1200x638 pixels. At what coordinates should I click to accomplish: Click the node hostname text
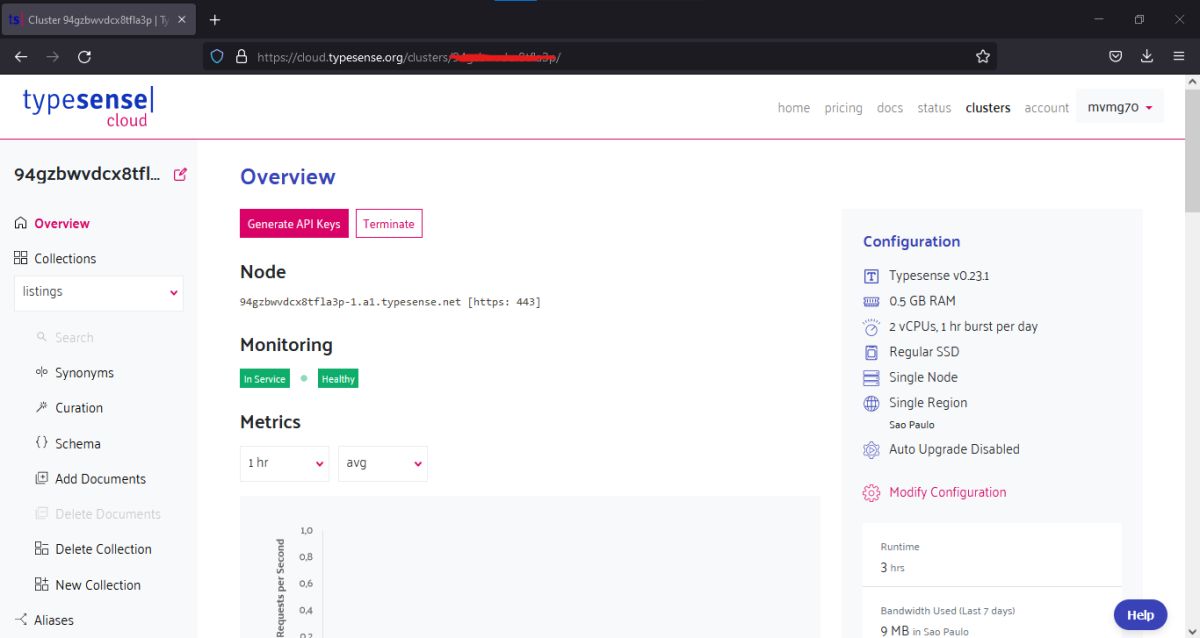point(390,301)
